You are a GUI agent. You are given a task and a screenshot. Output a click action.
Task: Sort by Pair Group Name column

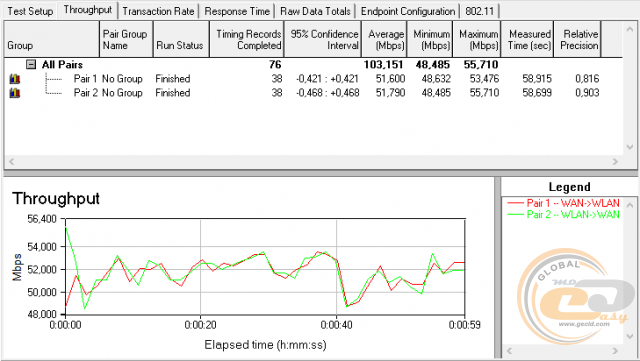(x=126, y=39)
